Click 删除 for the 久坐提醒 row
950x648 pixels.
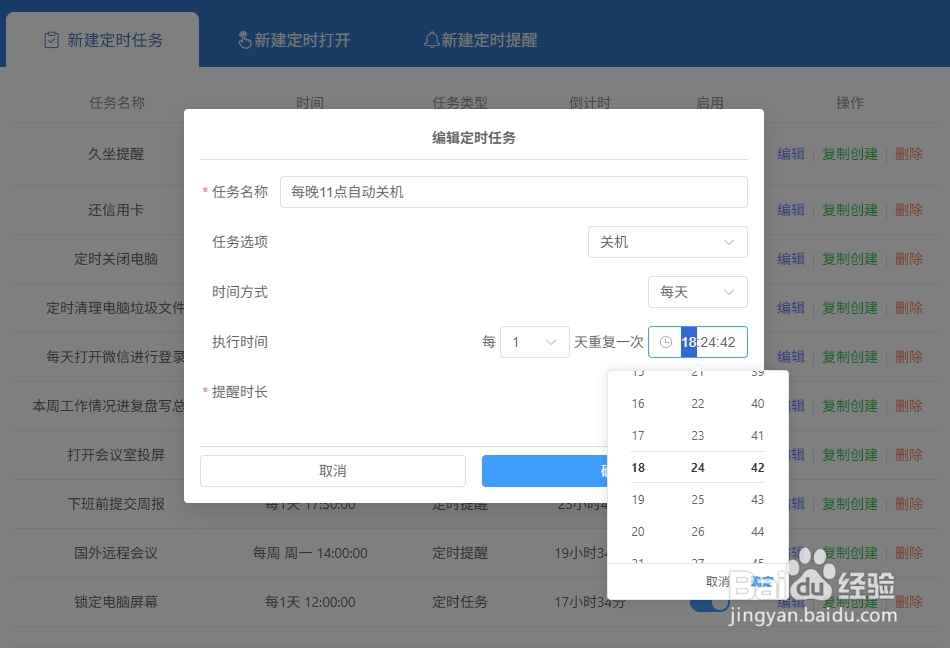909,154
